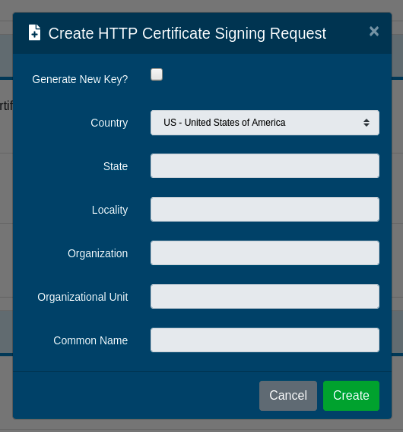
Task: Click the Organizational Unit field label
Action: pyautogui.click(x=83, y=297)
